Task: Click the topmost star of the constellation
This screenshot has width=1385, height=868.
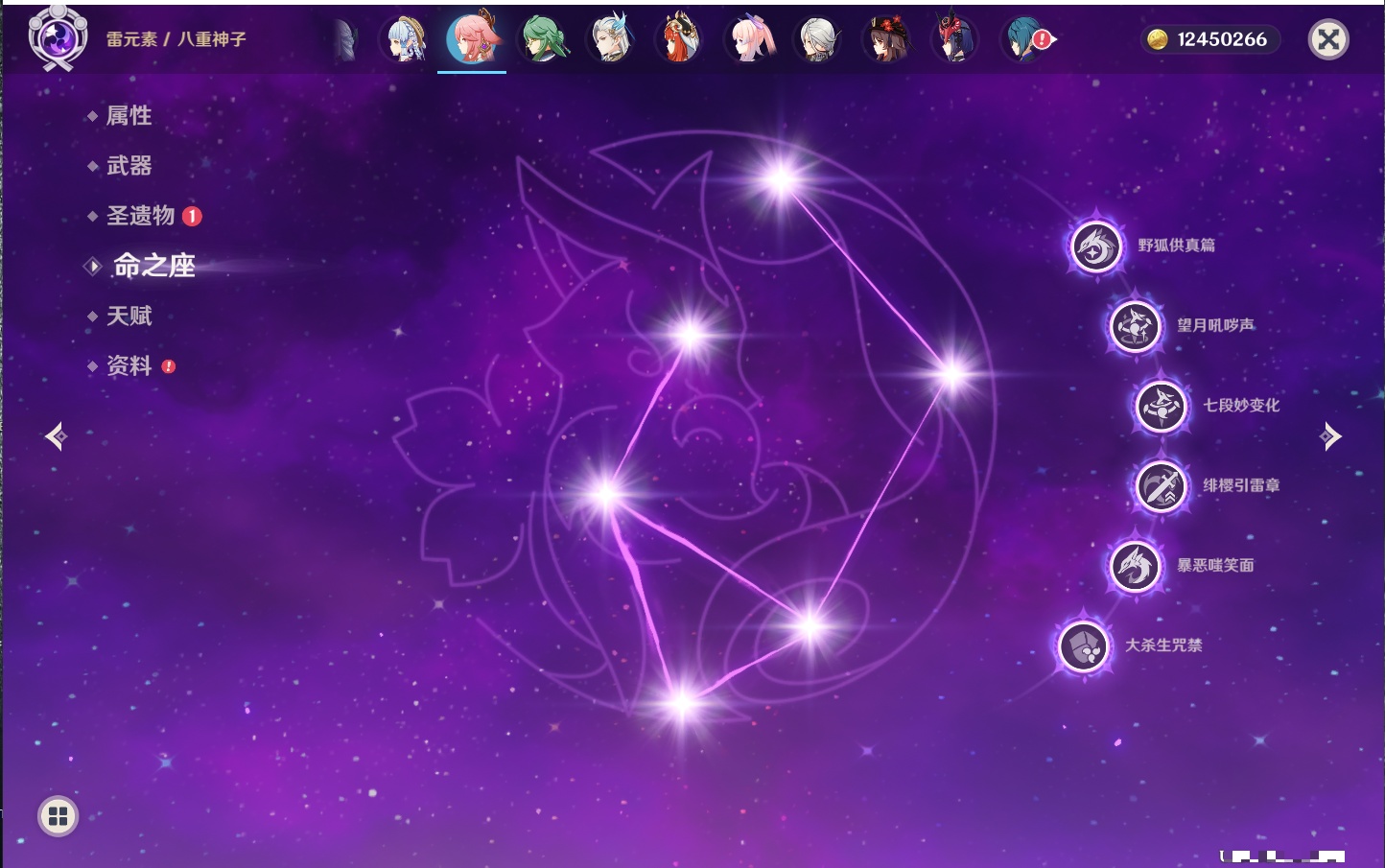Action: pyautogui.click(x=780, y=178)
